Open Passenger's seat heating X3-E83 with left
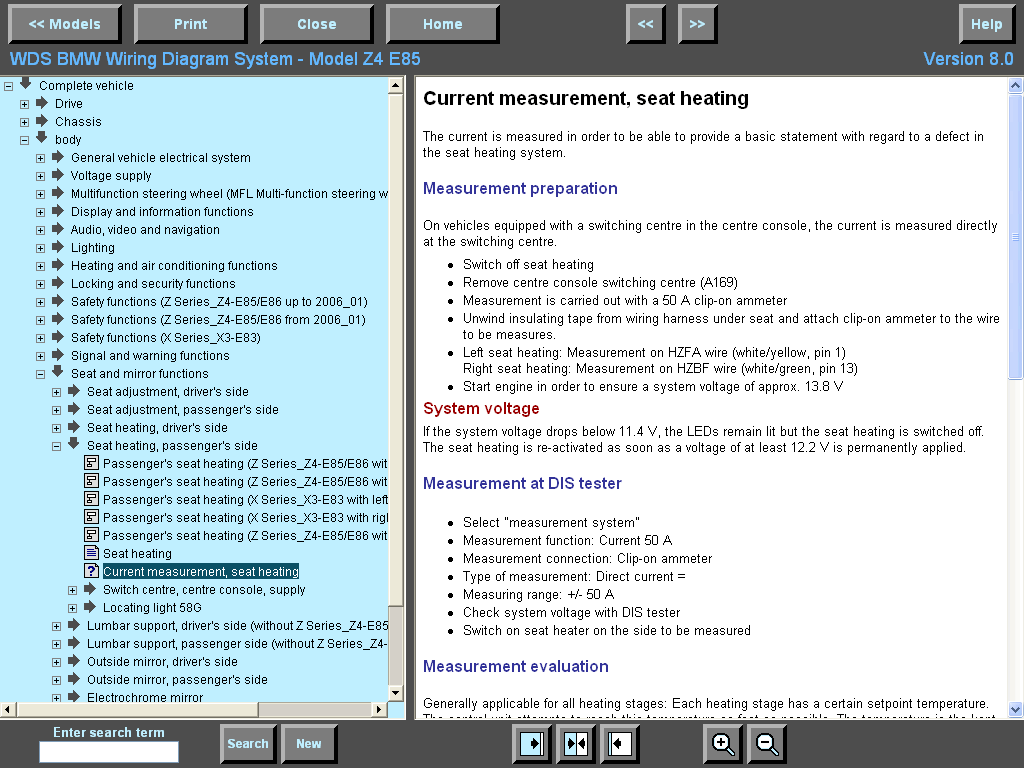1024x768 pixels. [245, 500]
